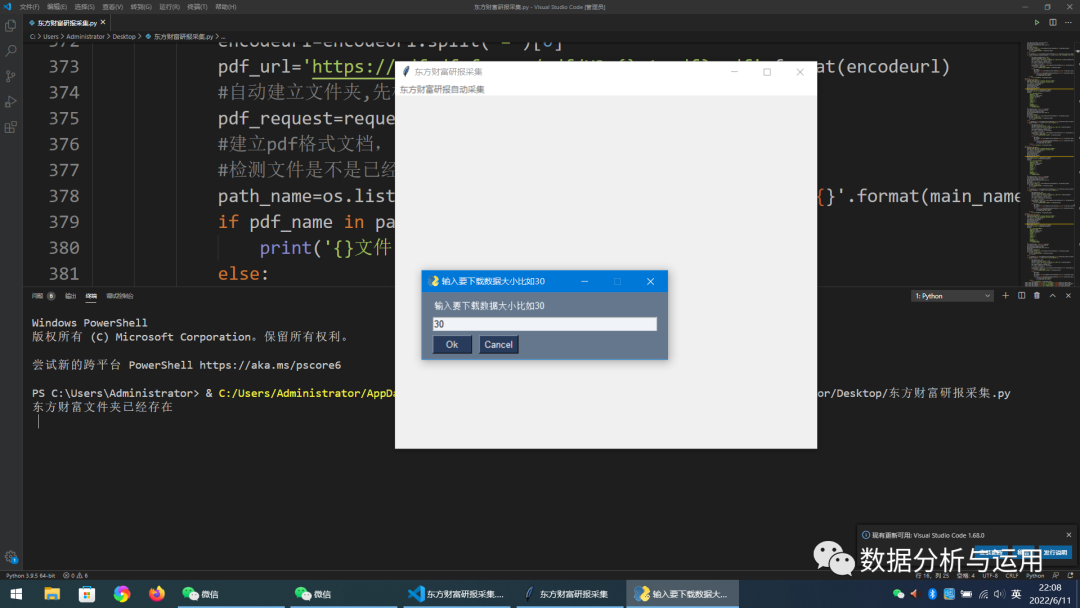Focus the input field containing 30
The width and height of the screenshot is (1080, 608).
pyautogui.click(x=544, y=324)
